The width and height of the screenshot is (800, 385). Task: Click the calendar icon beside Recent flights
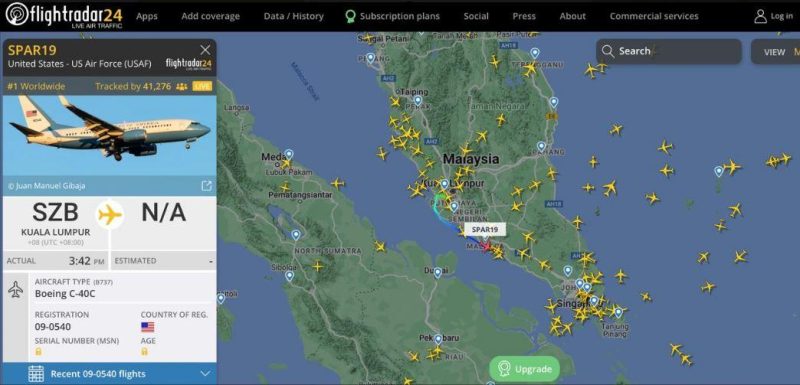pos(36,374)
